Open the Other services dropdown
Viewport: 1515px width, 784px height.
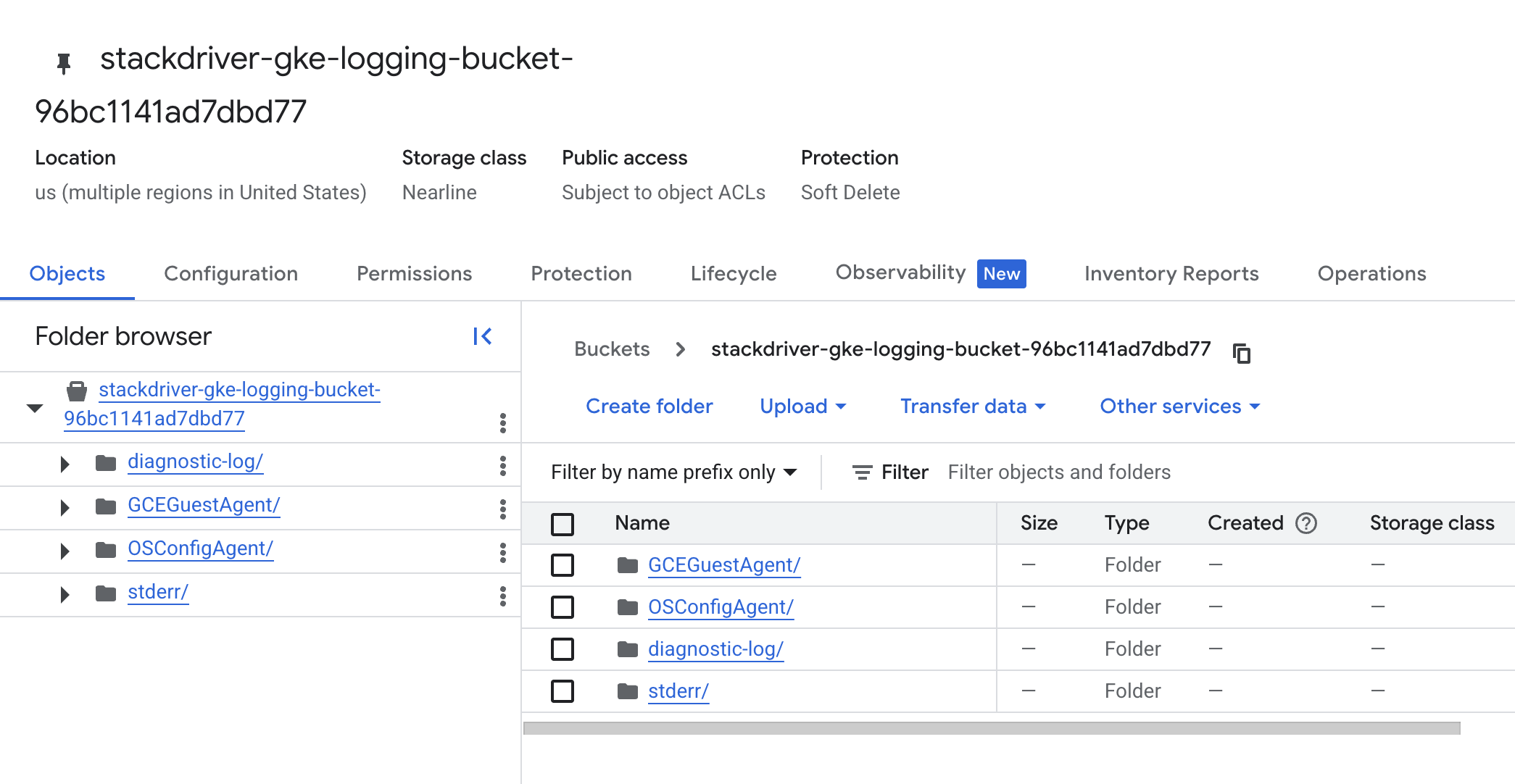1180,406
